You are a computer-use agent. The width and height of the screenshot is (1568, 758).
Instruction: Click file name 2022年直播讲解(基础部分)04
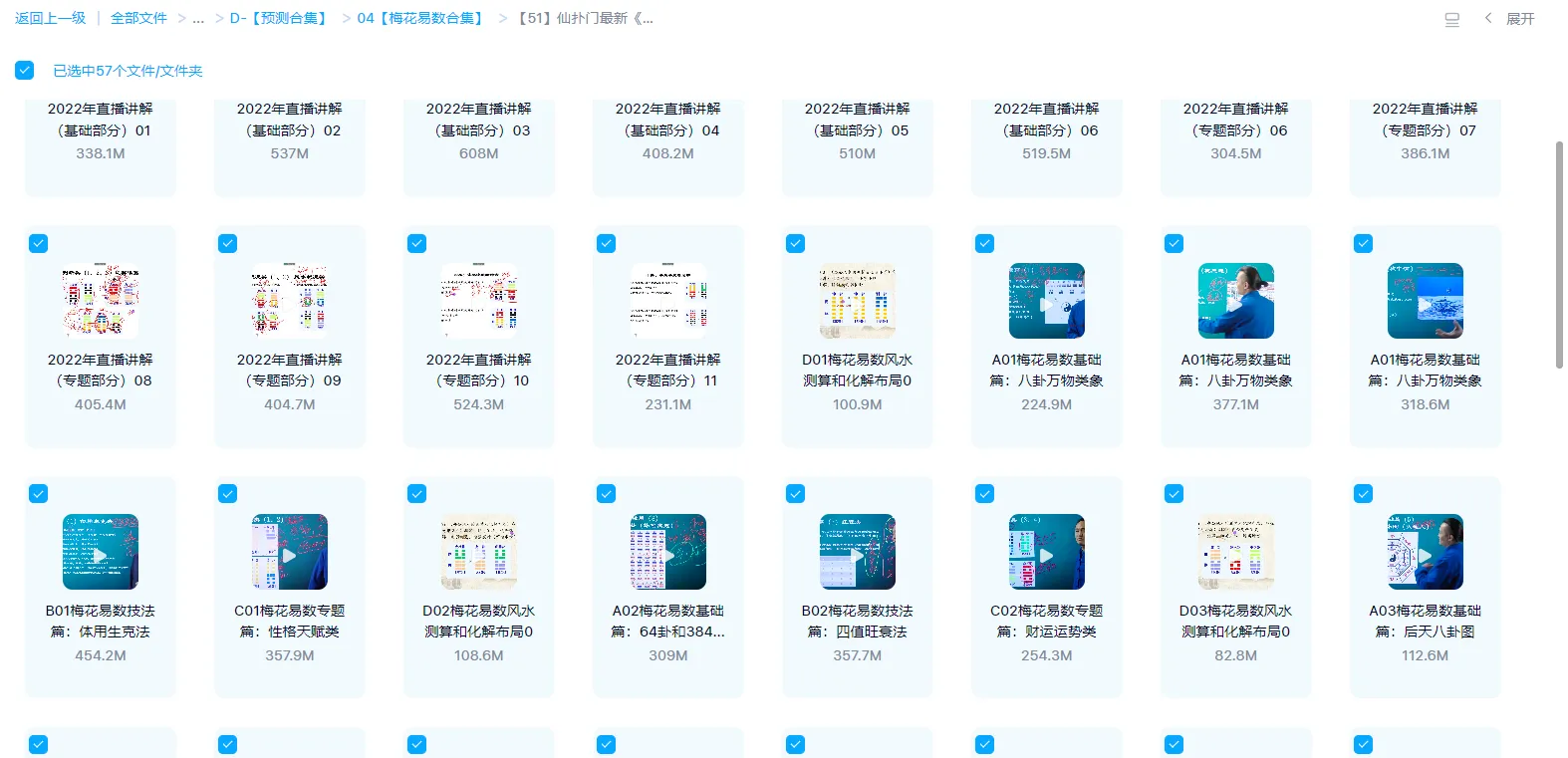tap(668, 120)
